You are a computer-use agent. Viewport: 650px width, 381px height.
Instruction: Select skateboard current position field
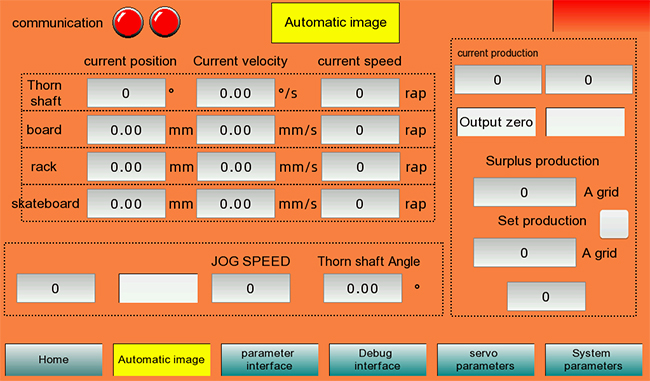pos(126,204)
